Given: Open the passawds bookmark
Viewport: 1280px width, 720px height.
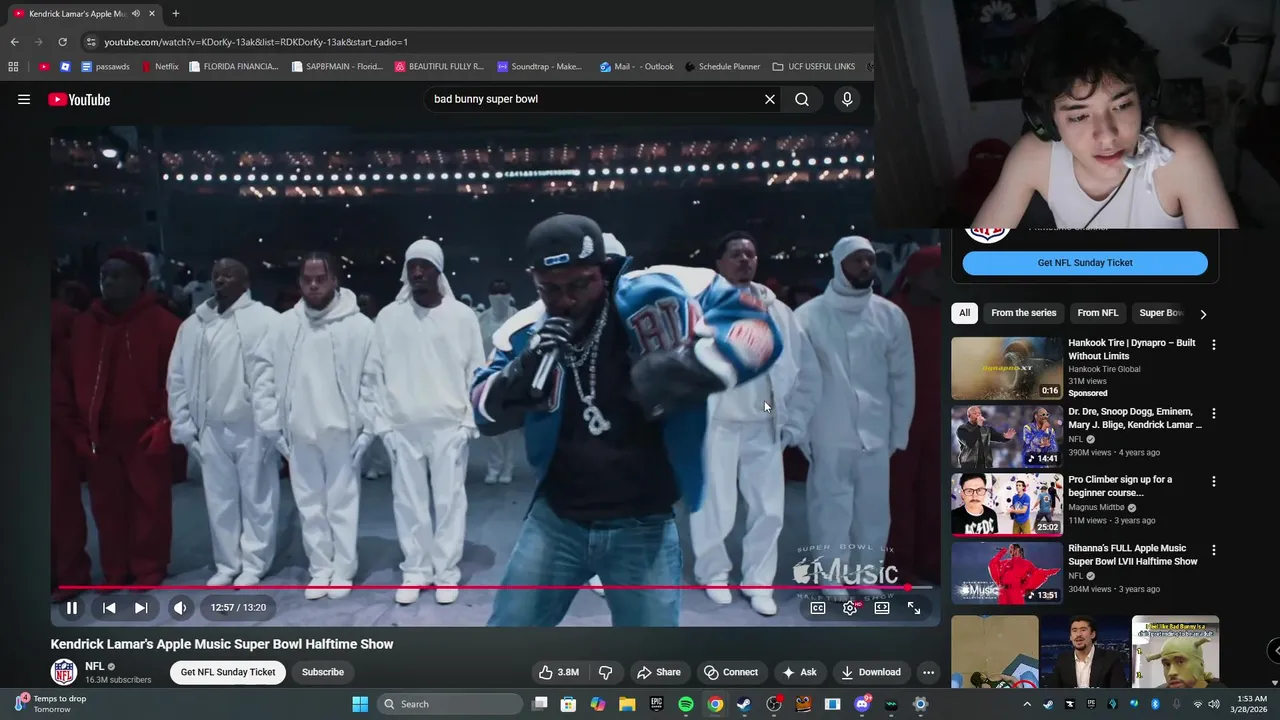Looking at the screenshot, I should click(106, 67).
